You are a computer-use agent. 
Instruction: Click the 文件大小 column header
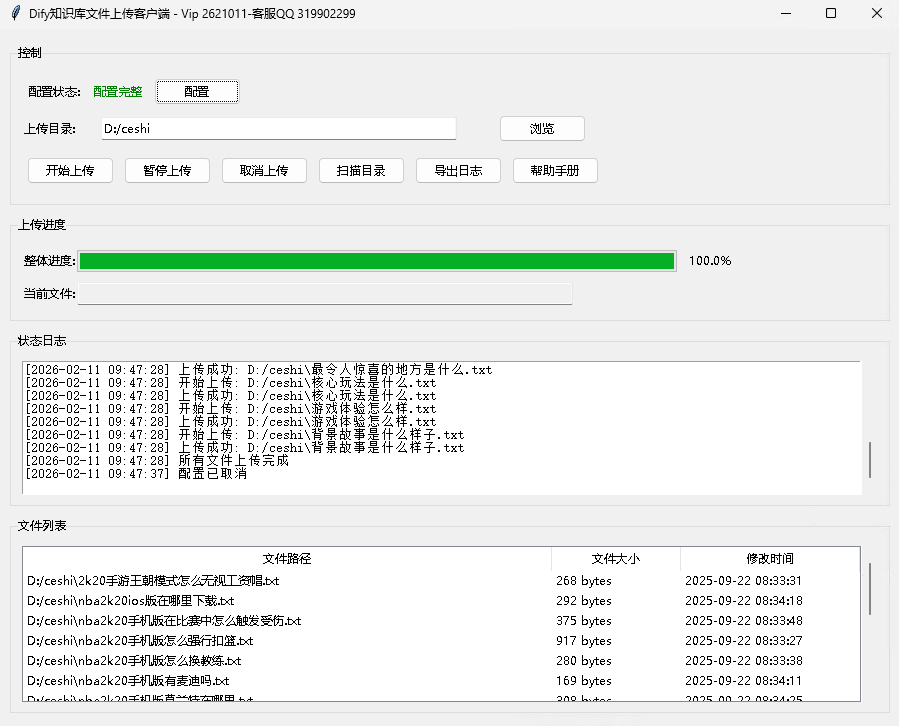pos(615,558)
